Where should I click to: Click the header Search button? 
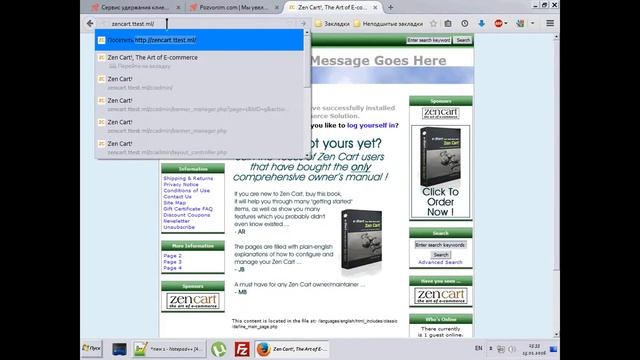tap(463, 40)
